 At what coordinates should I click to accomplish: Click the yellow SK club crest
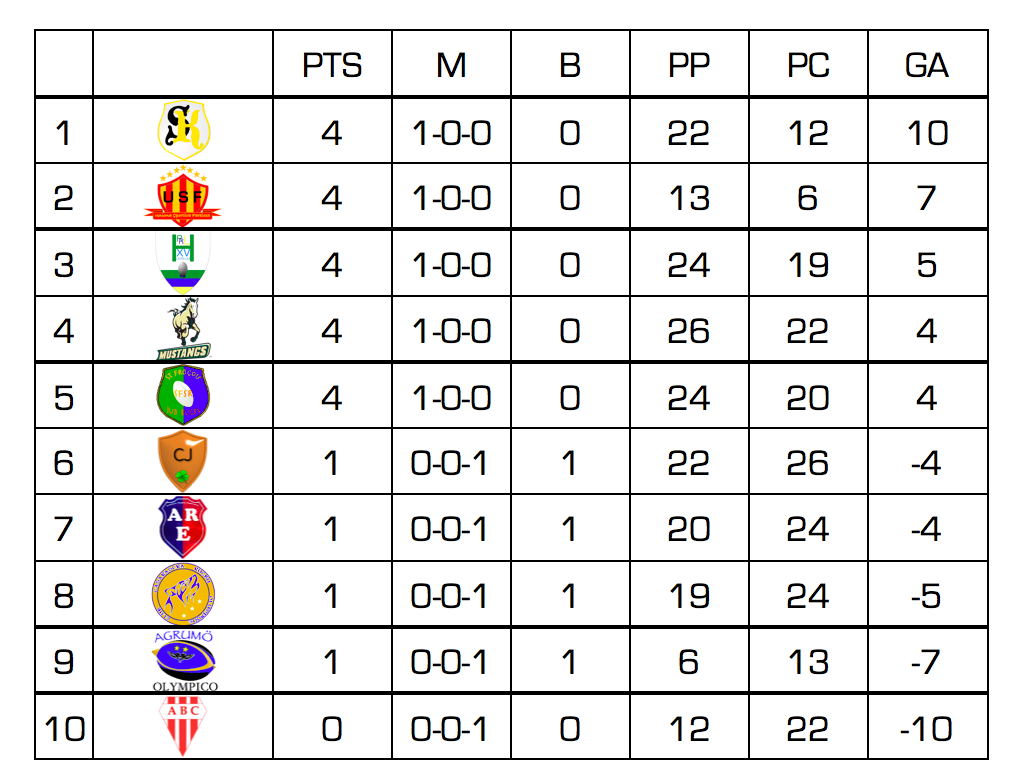click(184, 130)
